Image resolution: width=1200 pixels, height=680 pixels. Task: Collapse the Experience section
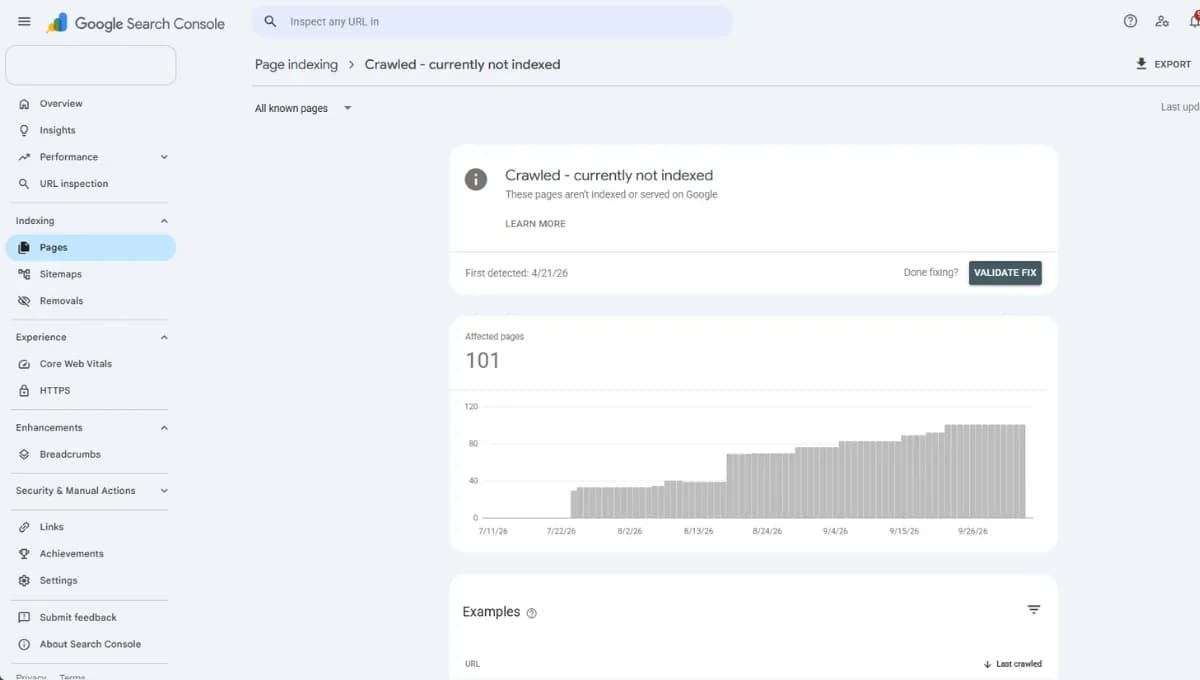pyautogui.click(x=164, y=337)
